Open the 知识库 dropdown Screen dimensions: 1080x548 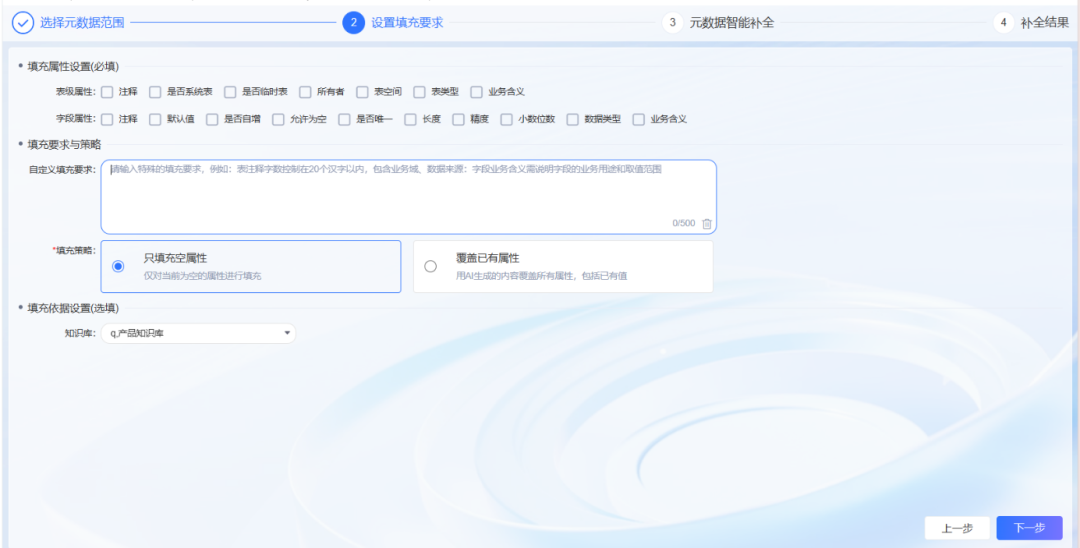[x=198, y=334]
